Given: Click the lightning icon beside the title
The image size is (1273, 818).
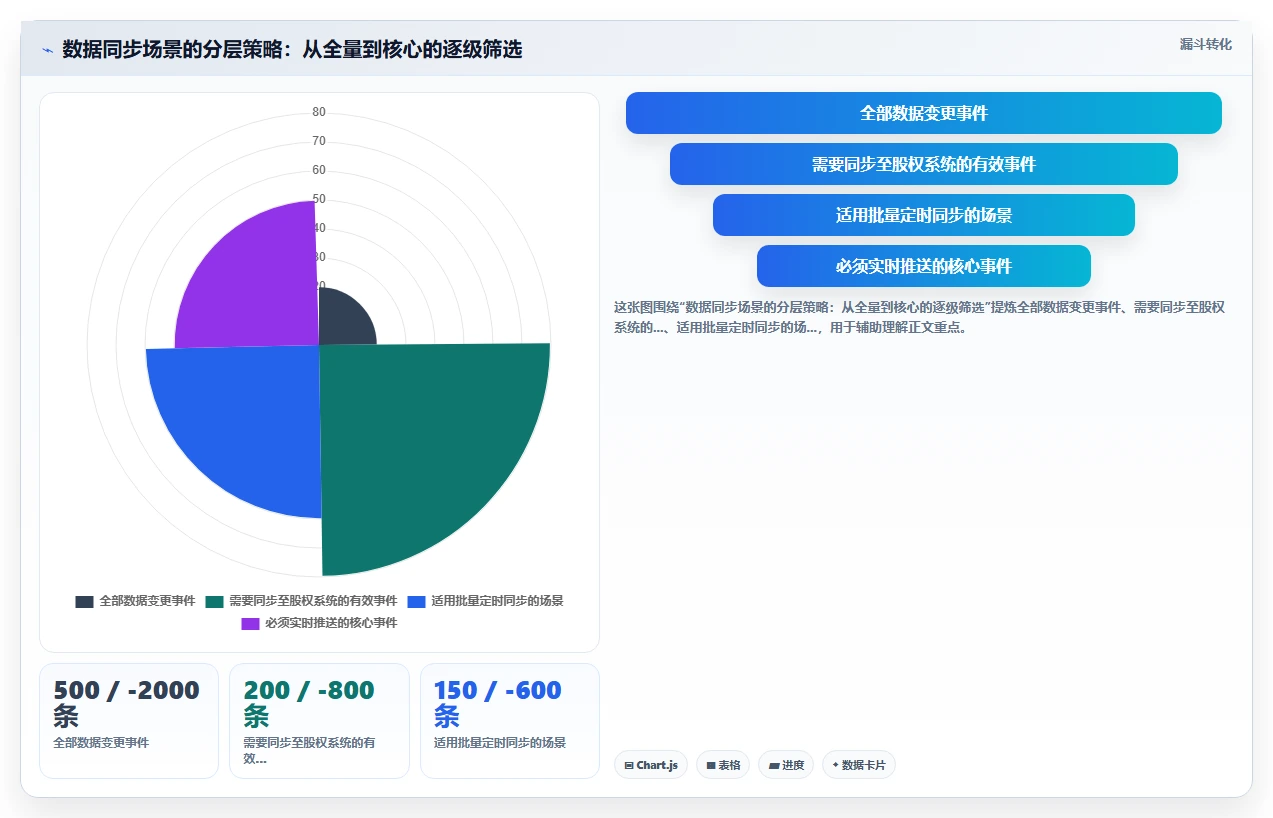Looking at the screenshot, I should pos(47,50).
